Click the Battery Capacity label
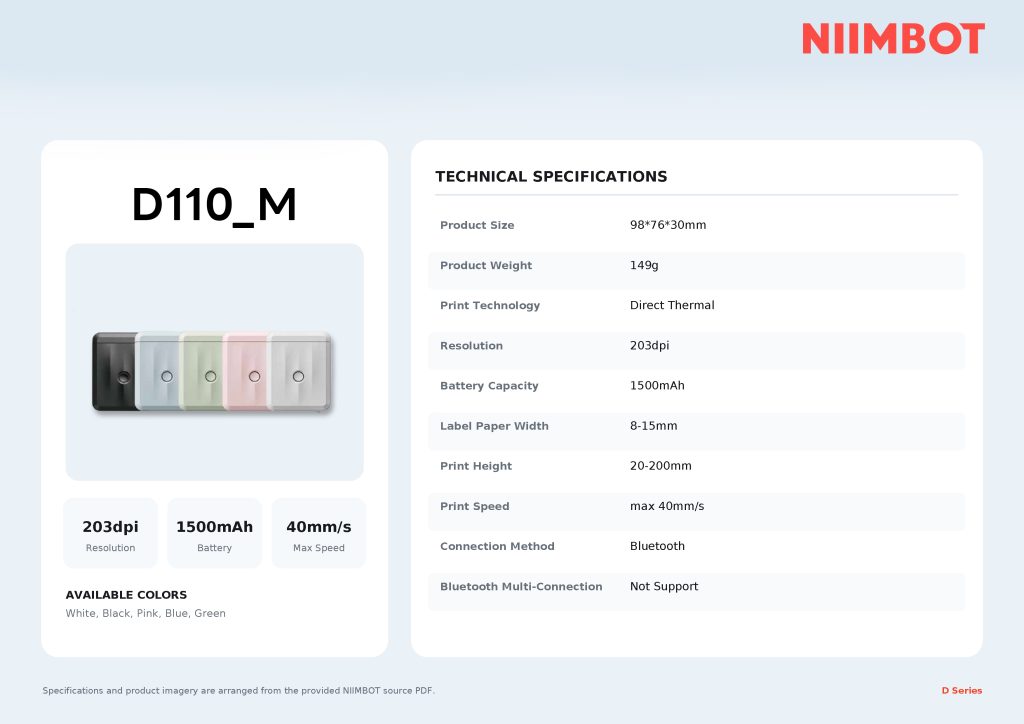1024x724 pixels. tap(489, 386)
